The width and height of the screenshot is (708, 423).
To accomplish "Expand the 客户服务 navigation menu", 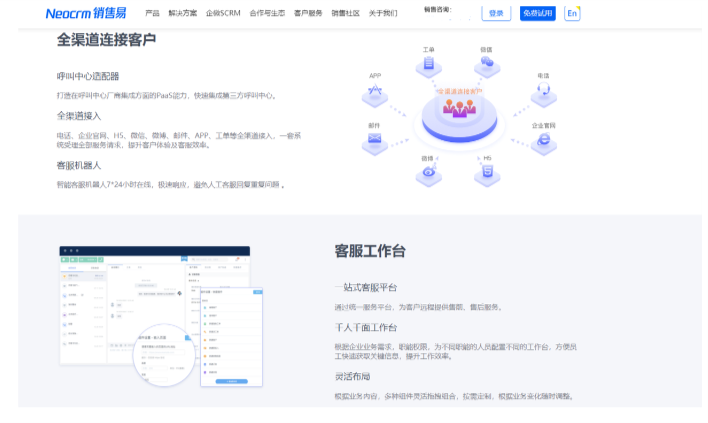I will click(x=308, y=14).
